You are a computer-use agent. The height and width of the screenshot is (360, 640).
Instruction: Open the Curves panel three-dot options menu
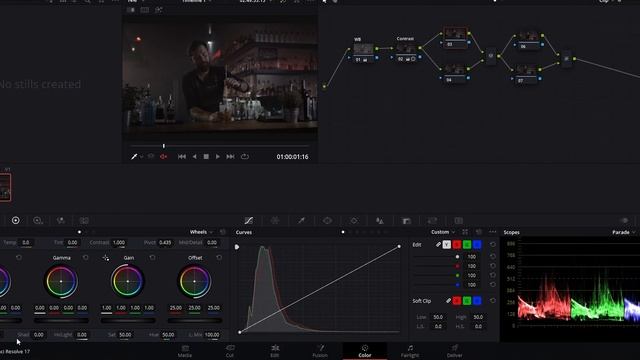point(493,232)
